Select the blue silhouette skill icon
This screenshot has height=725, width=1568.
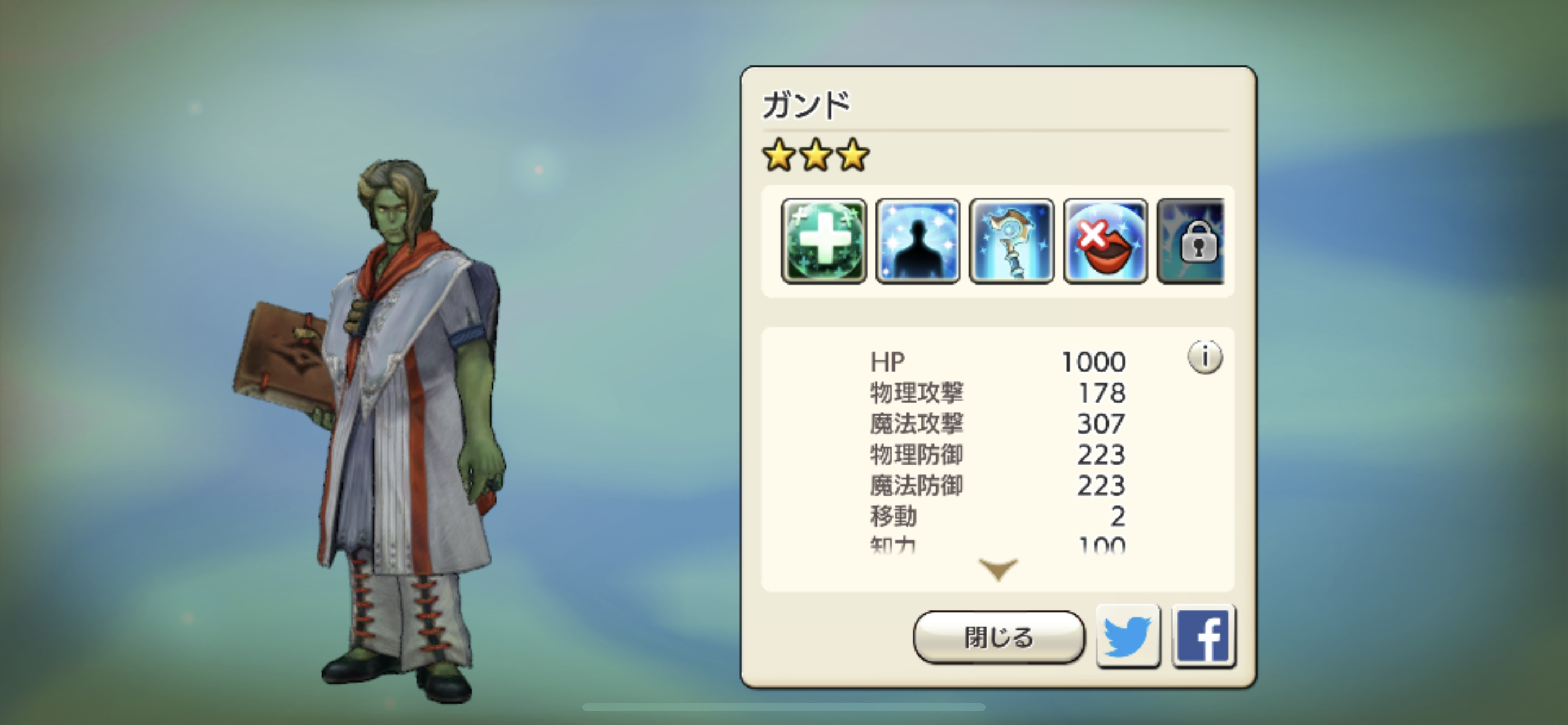tap(918, 241)
